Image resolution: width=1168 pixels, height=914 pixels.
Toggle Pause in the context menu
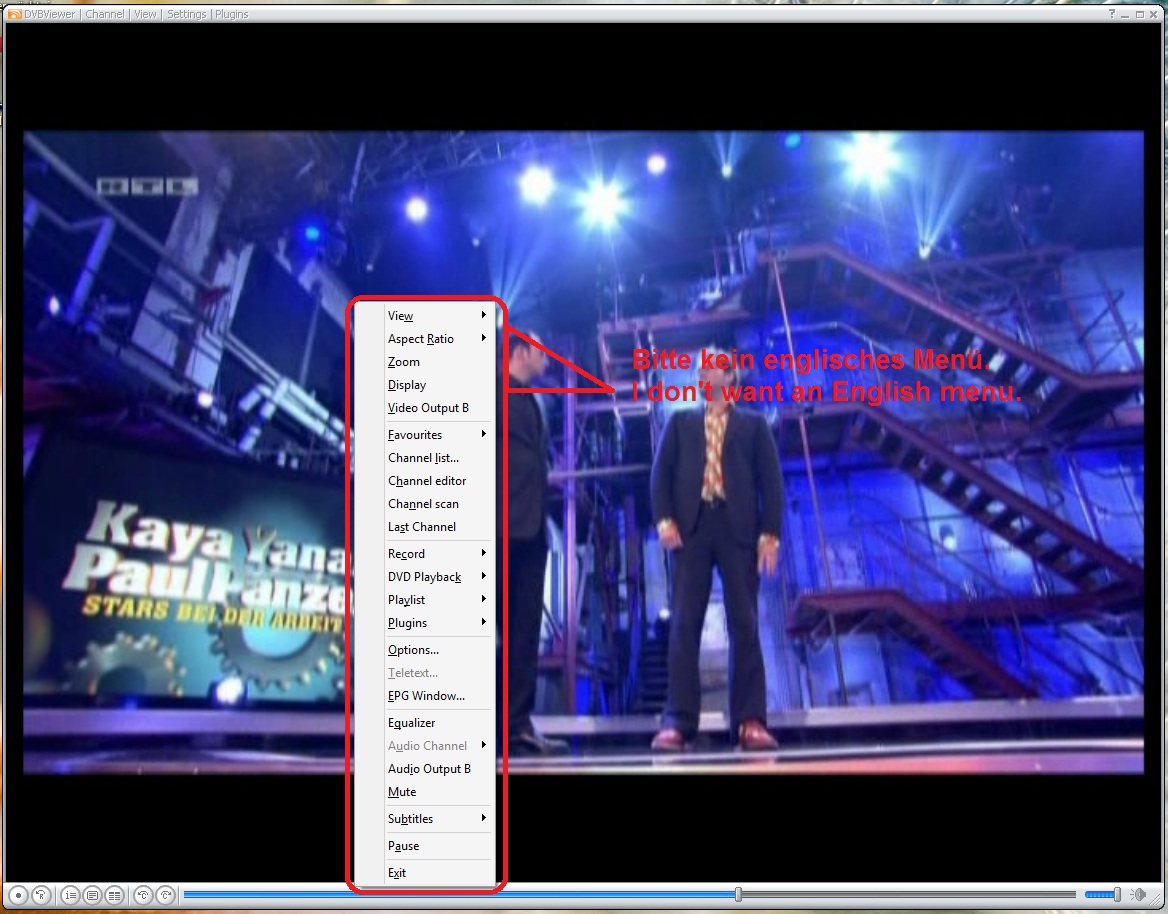click(404, 846)
